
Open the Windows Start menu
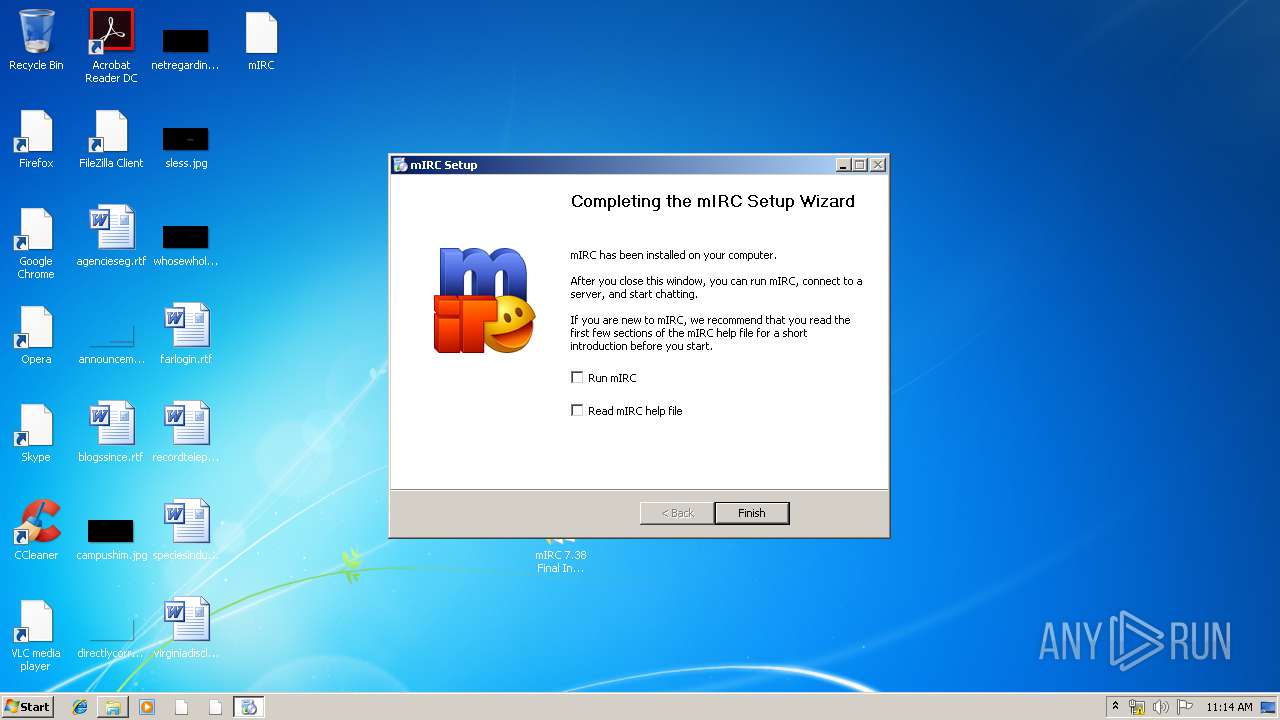click(27, 706)
